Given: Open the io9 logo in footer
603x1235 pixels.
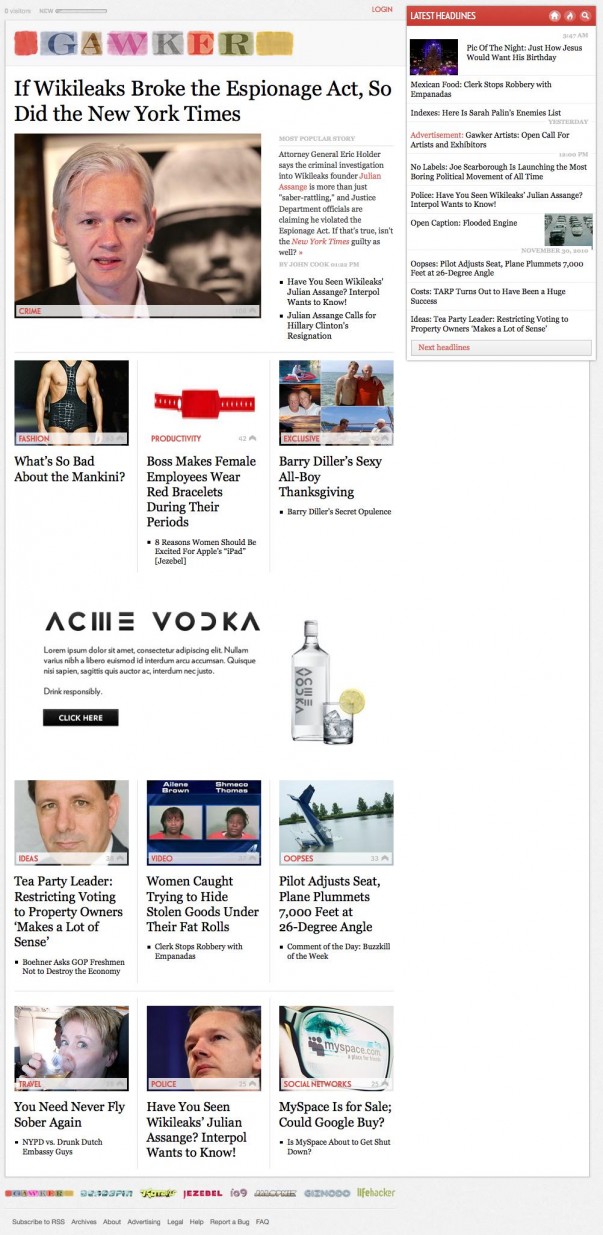Looking at the screenshot, I should pos(238,1193).
